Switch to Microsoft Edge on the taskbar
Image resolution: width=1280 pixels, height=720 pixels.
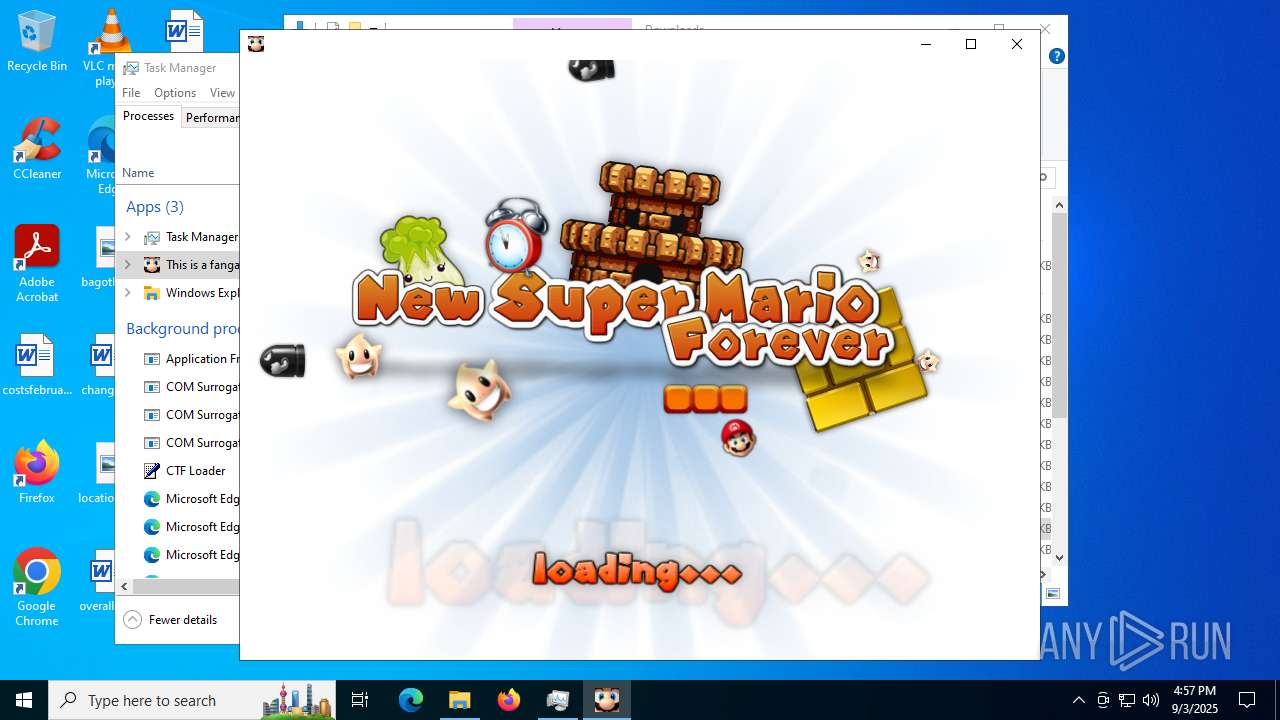click(411, 700)
